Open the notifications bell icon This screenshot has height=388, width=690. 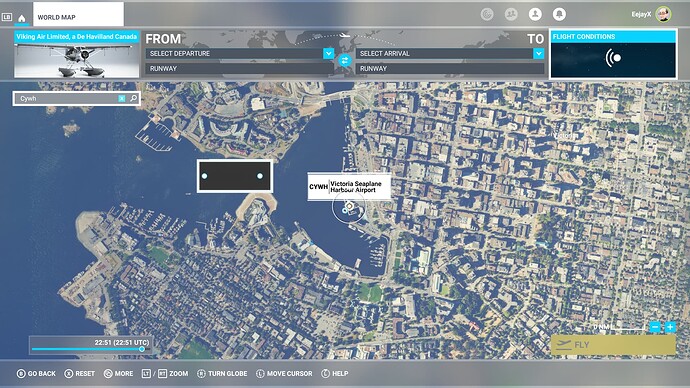pyautogui.click(x=559, y=15)
